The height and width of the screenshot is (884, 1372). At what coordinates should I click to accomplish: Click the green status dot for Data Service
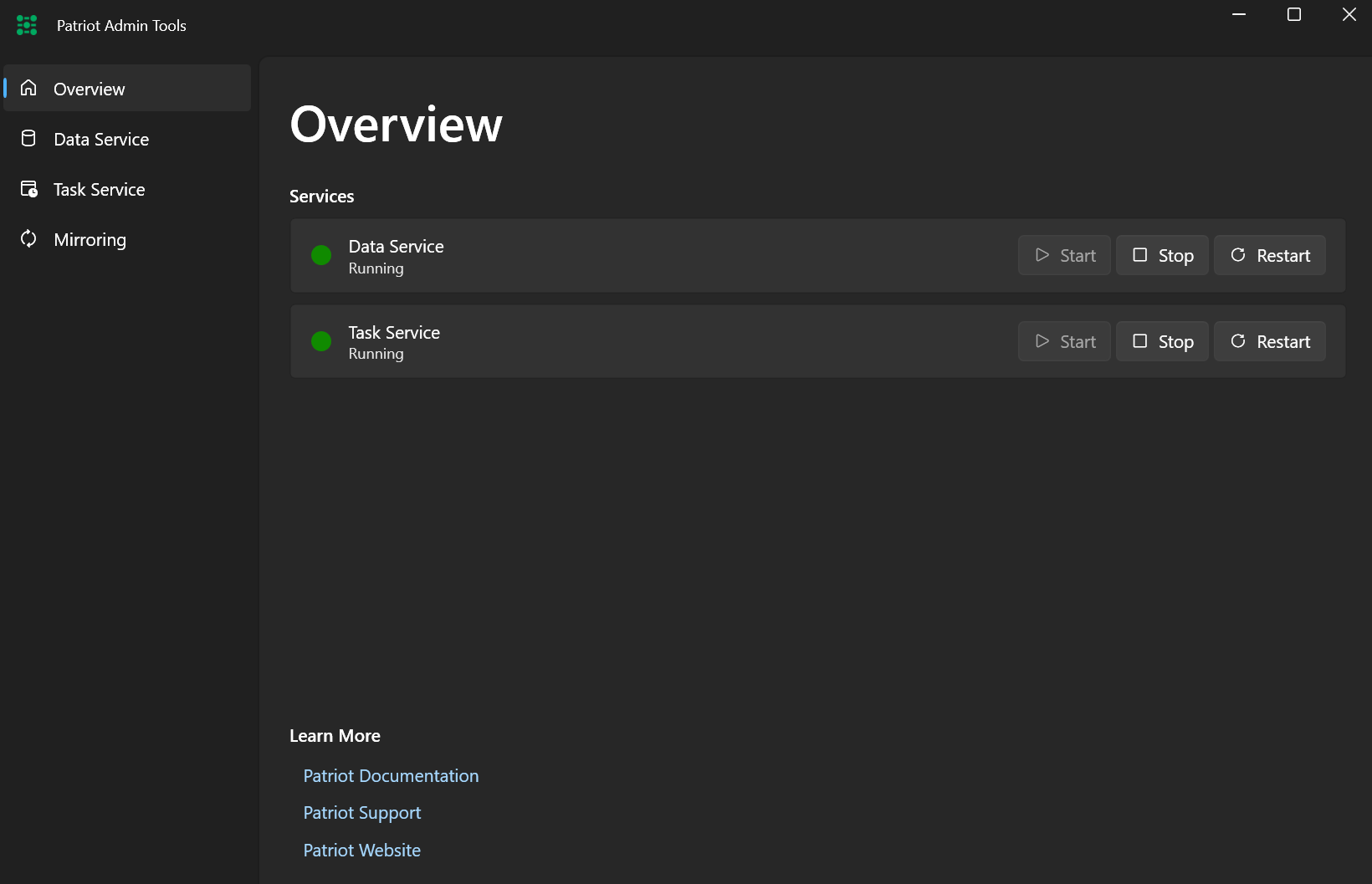(x=321, y=255)
